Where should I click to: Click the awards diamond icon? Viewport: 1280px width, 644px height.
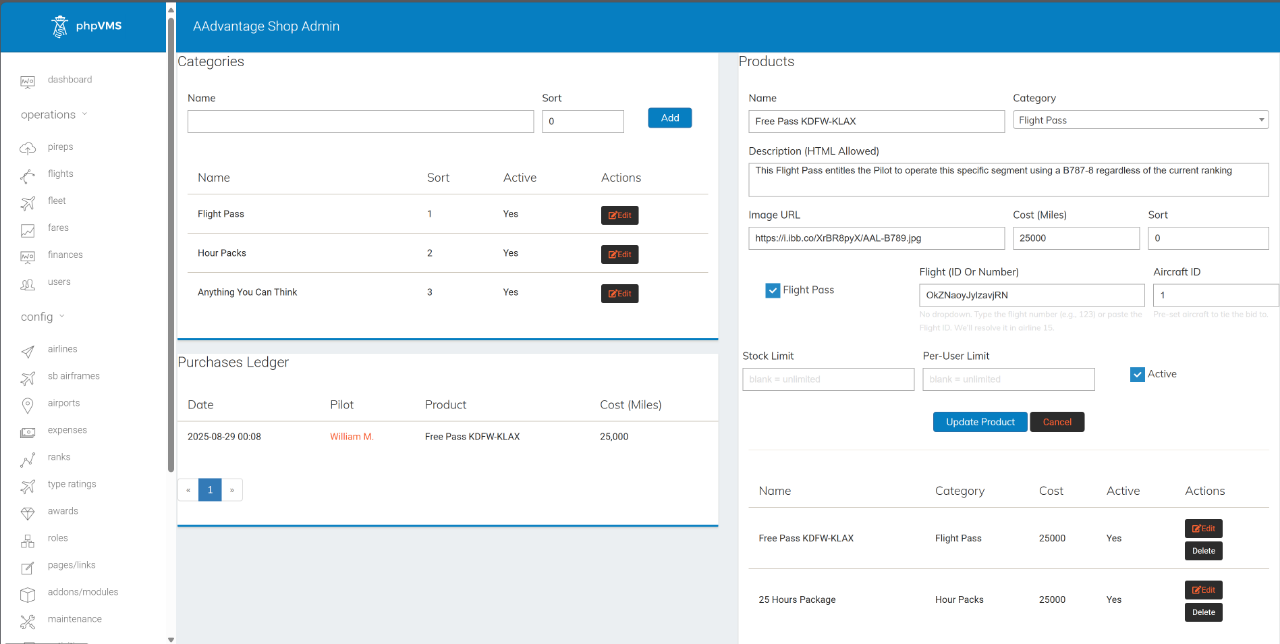28,512
